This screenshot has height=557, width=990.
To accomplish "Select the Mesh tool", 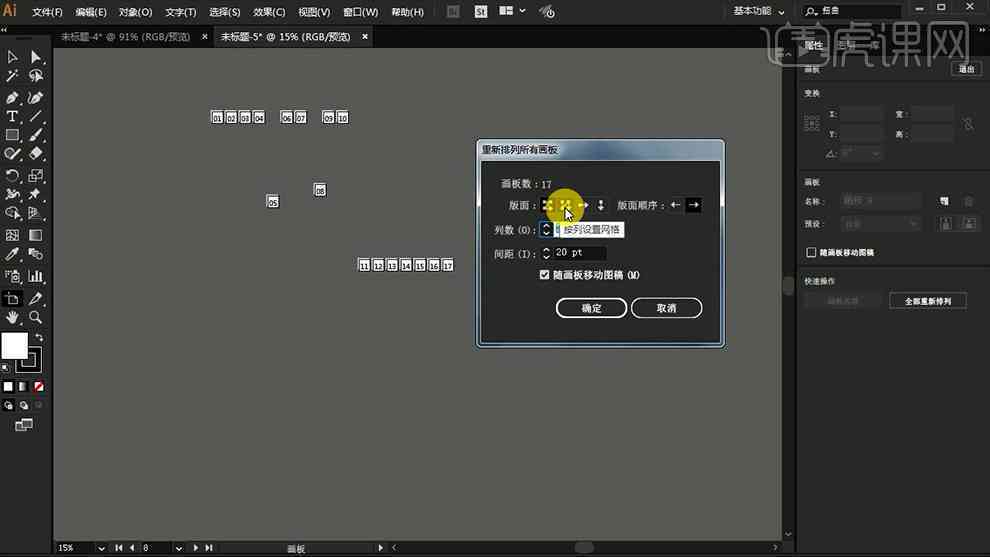I will pyautogui.click(x=12, y=235).
